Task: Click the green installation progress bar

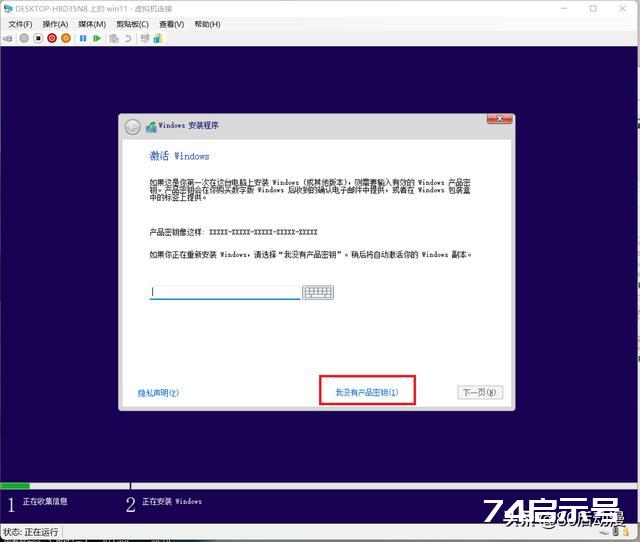Action: tap(15, 486)
